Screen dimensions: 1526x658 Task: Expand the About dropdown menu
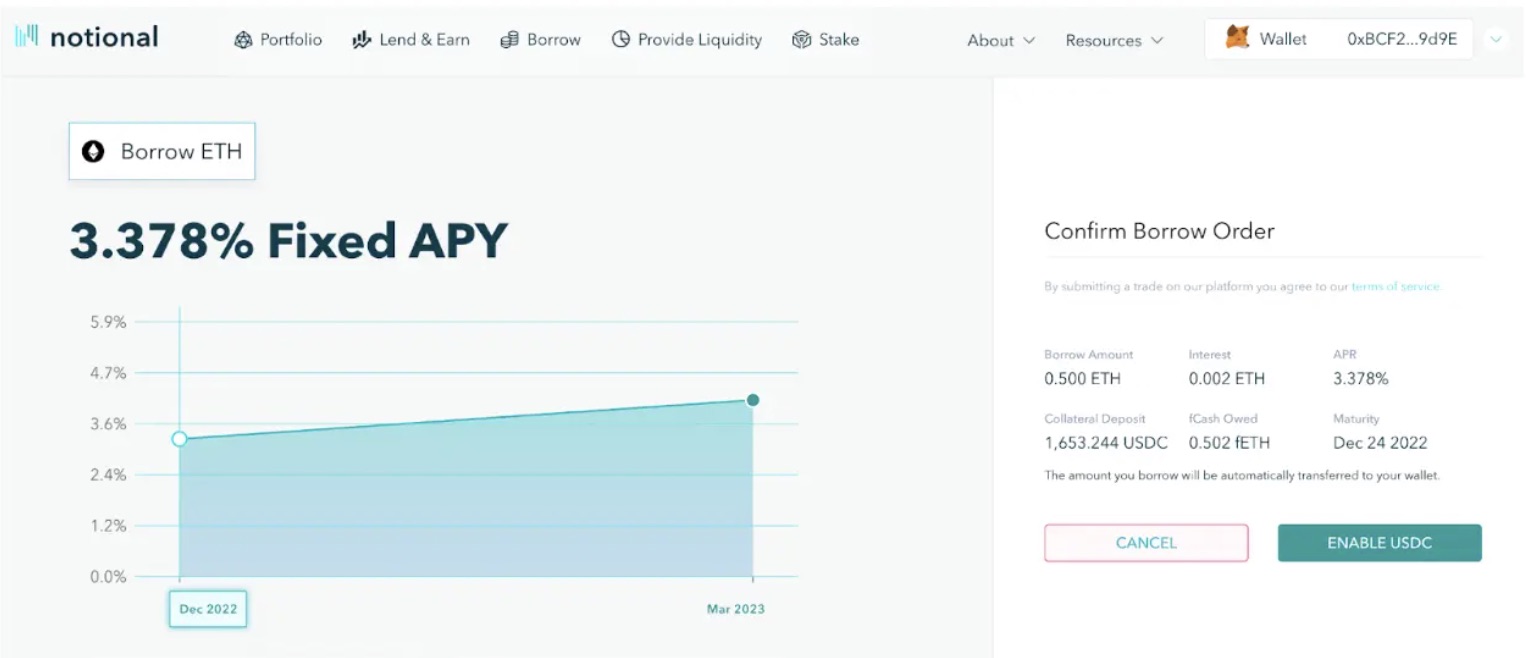[1001, 41]
